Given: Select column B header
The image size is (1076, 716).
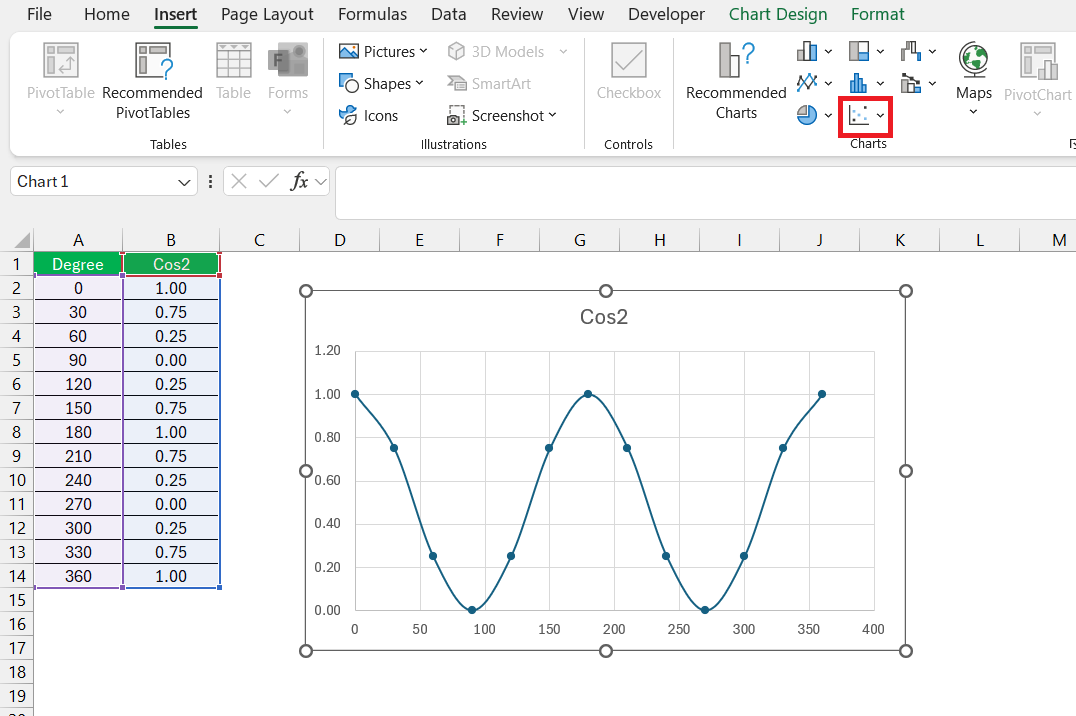Looking at the screenshot, I should point(171,240).
